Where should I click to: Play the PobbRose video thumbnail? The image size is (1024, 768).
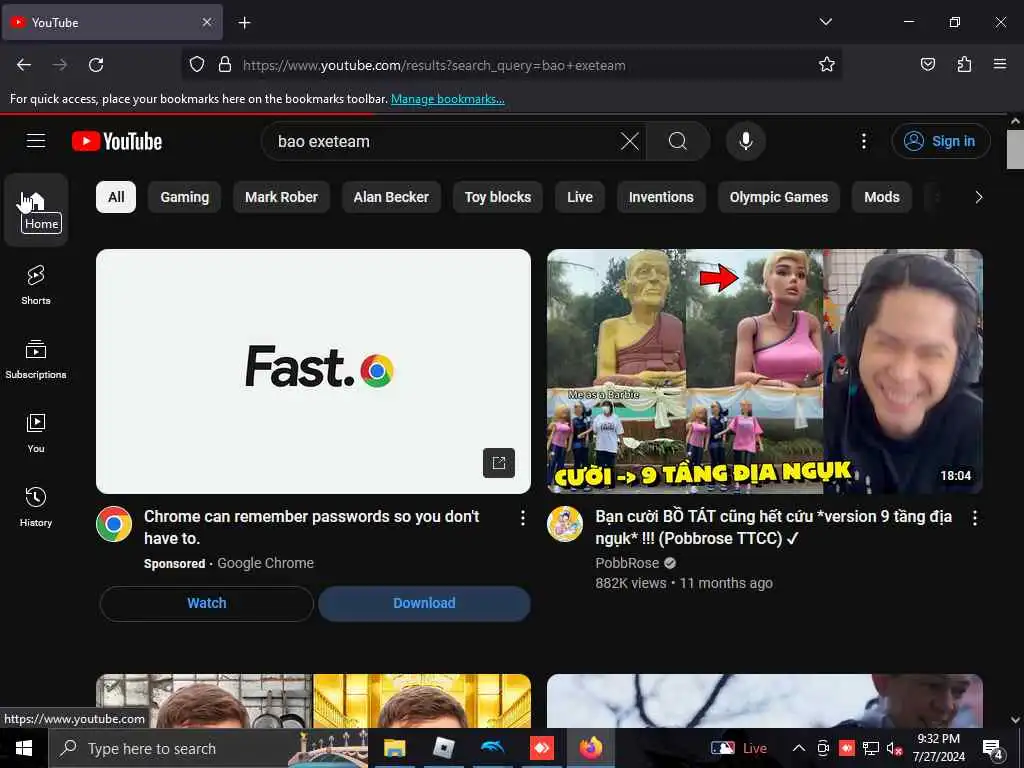pyautogui.click(x=765, y=371)
